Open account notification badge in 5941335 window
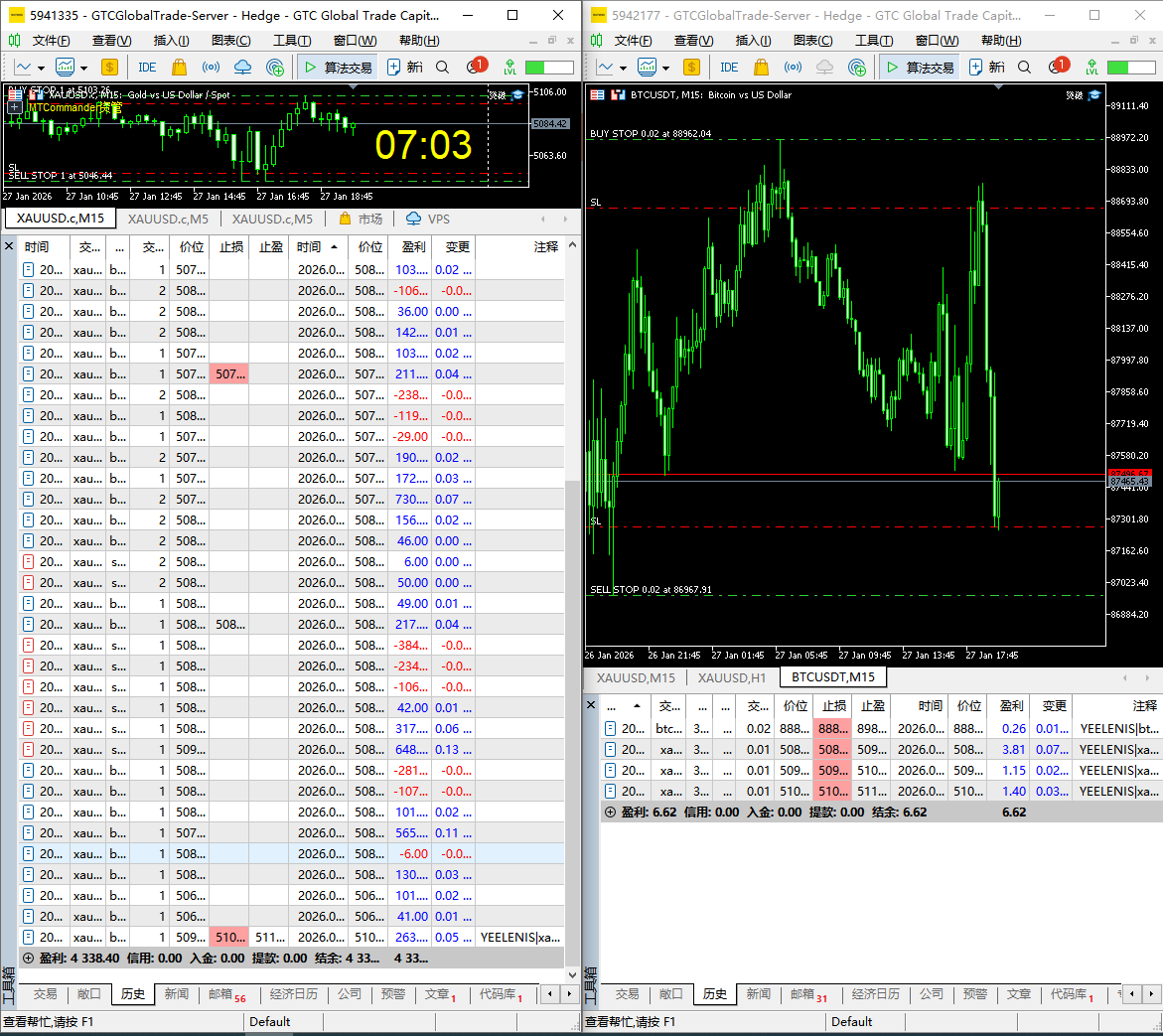1163x1036 pixels. 476,67
